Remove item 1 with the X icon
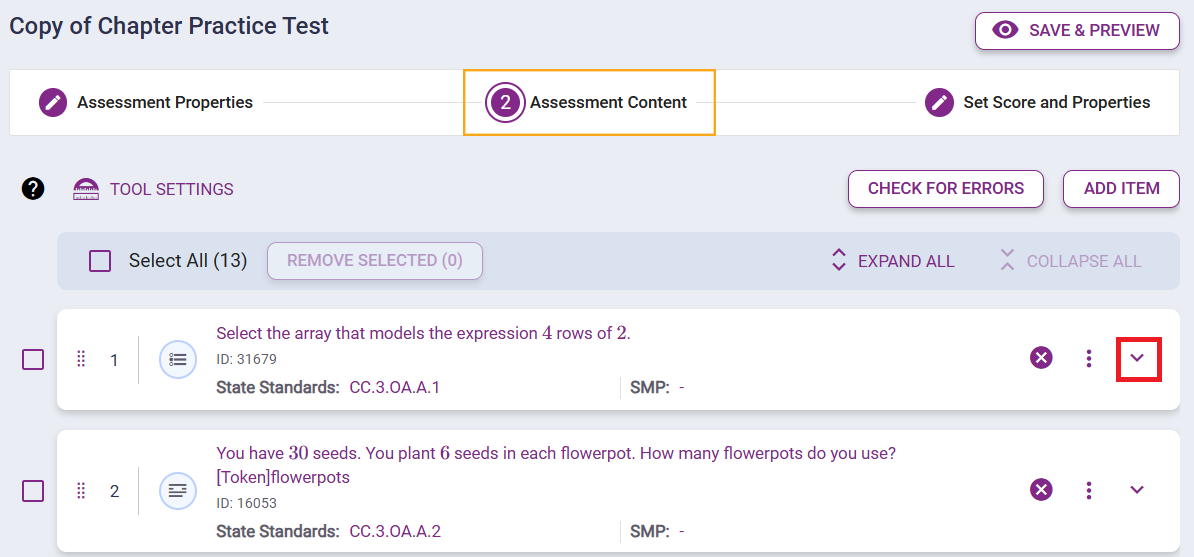This screenshot has height=557, width=1194. 1041,358
